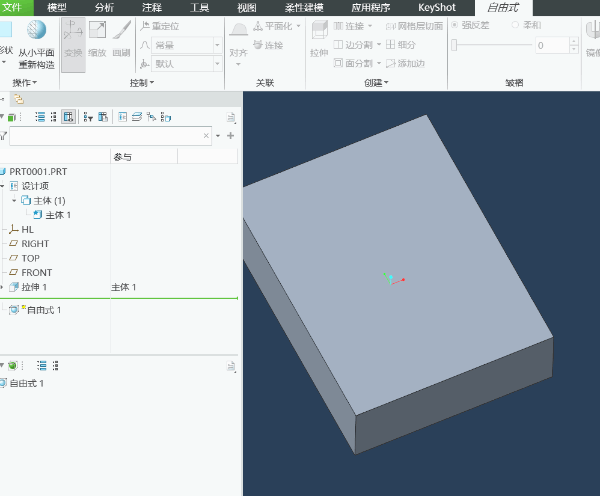Select PRT0001.PRT in model tree
The width and height of the screenshot is (600, 496).
(38, 171)
